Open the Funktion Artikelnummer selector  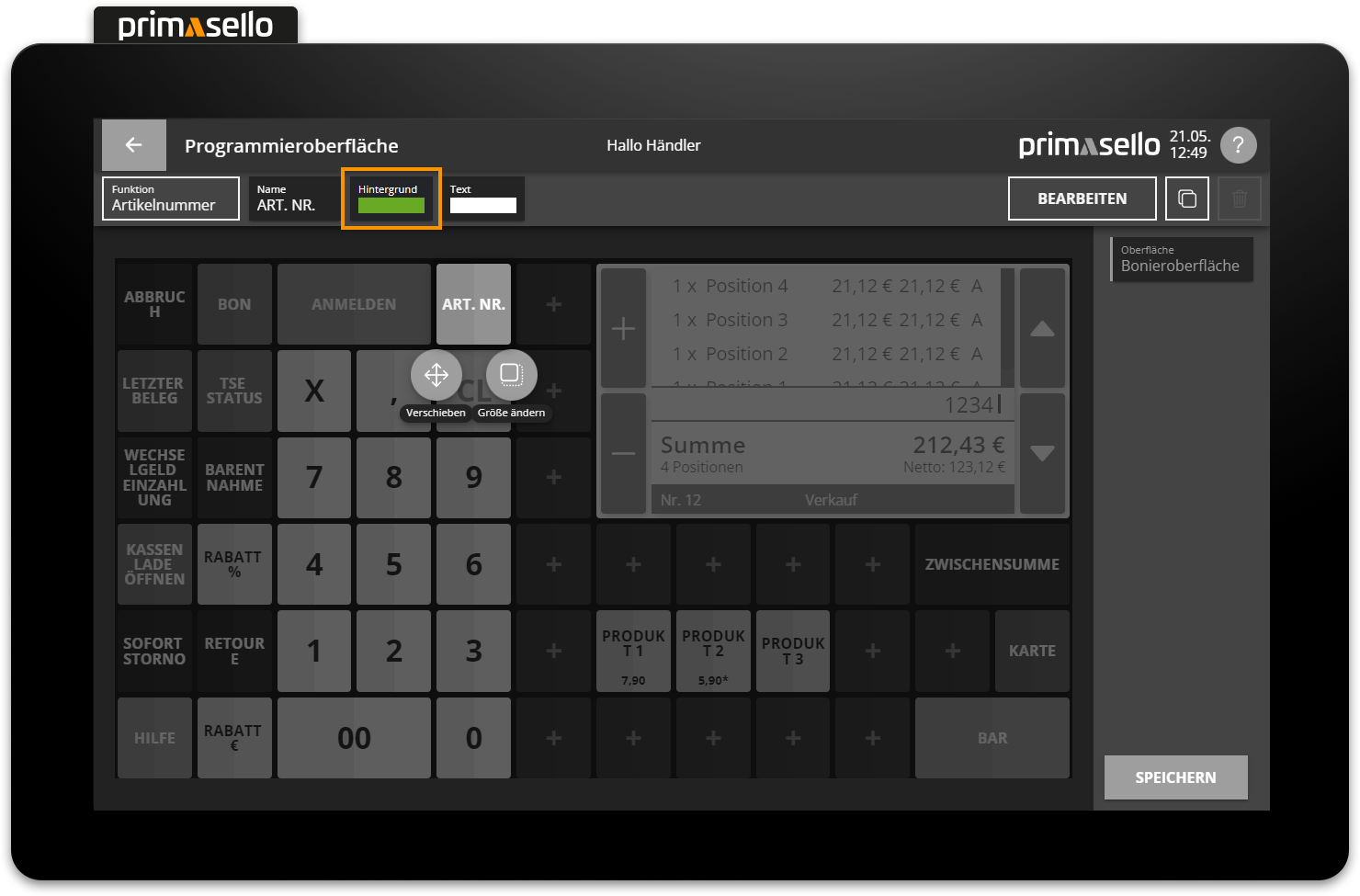[x=171, y=198]
